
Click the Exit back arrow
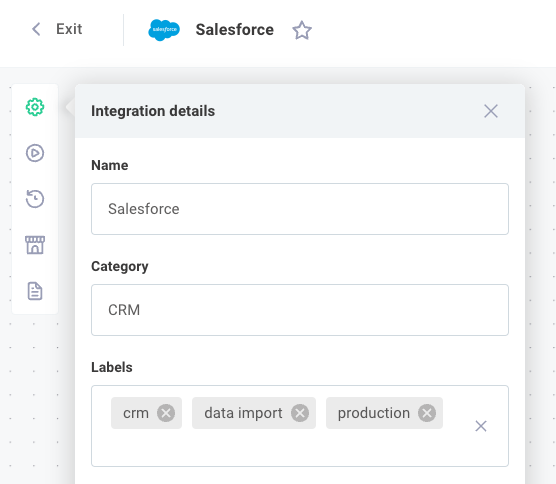pyautogui.click(x=36, y=29)
